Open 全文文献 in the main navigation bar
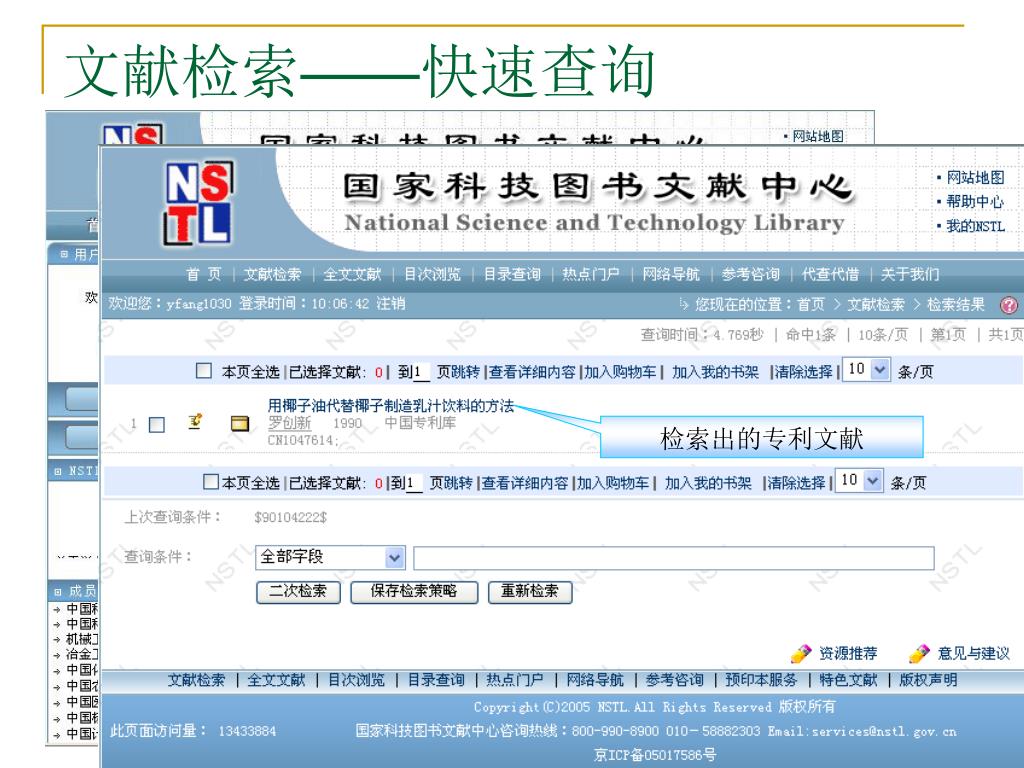The height and width of the screenshot is (768, 1024). 353,274
